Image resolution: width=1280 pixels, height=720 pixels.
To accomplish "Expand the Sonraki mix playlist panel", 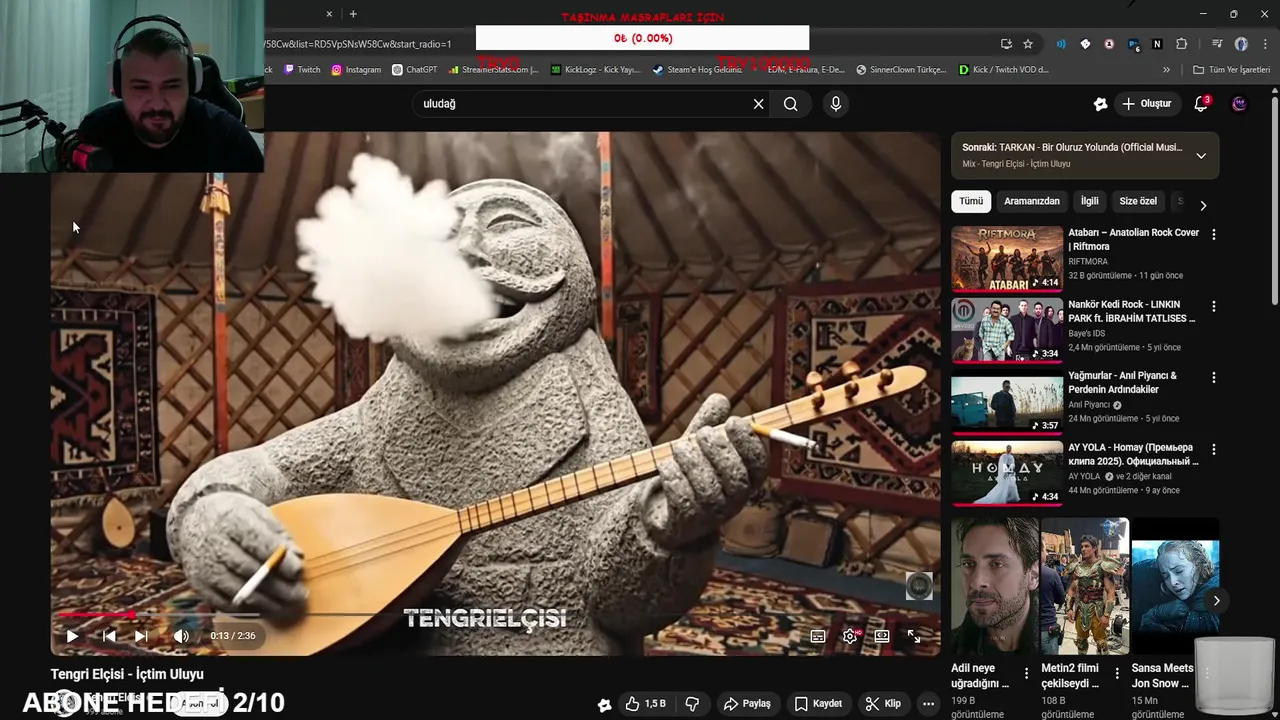I will tap(1201, 156).
